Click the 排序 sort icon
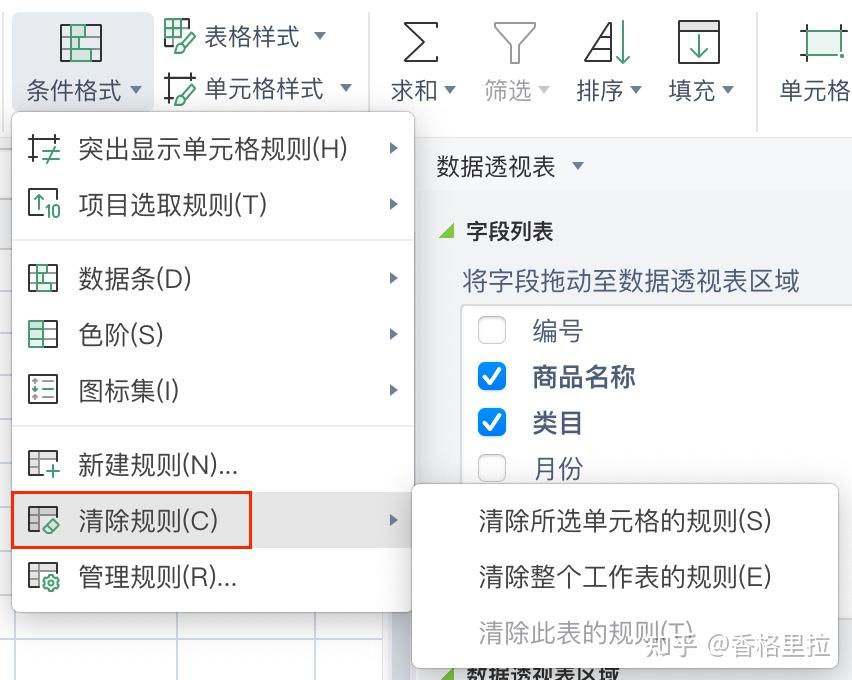The height and width of the screenshot is (680, 852). click(x=607, y=42)
